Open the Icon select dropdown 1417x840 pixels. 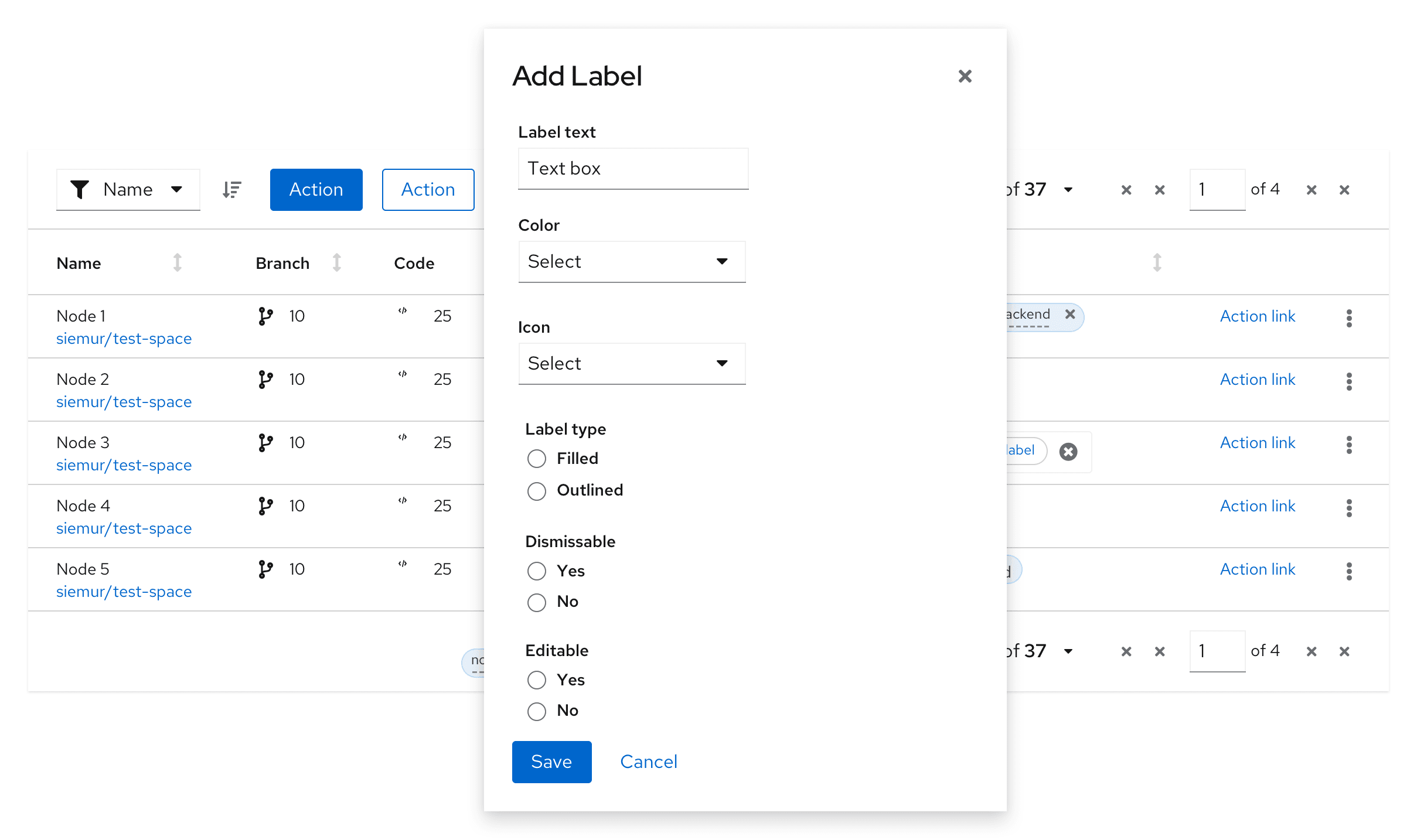[632, 363]
